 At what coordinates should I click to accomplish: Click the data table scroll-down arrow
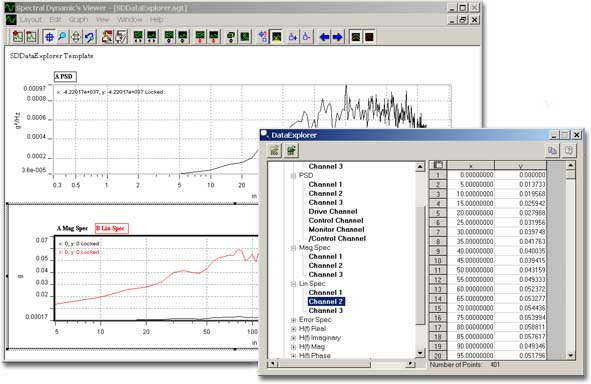point(570,355)
